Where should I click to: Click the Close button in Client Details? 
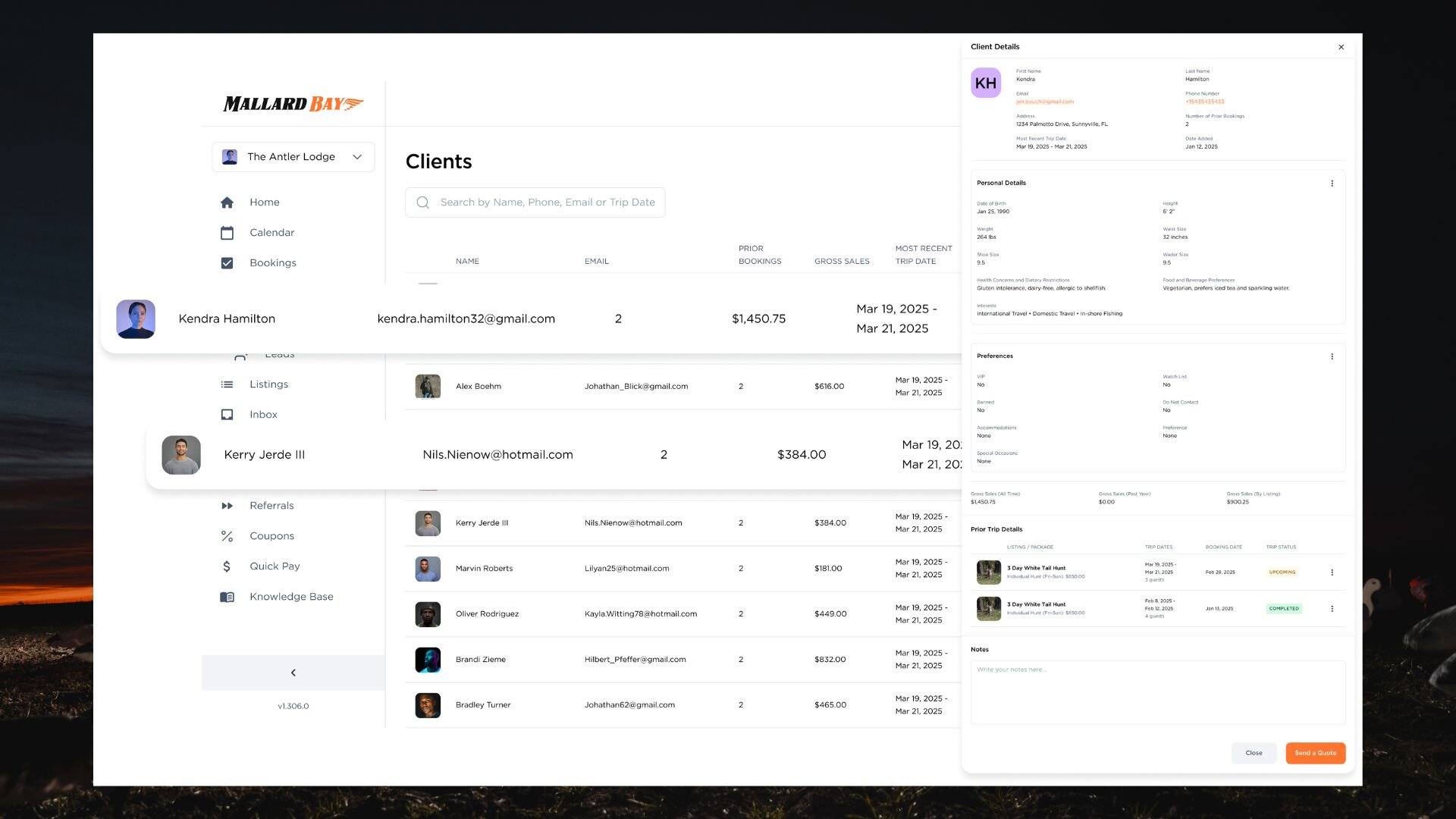1254,753
